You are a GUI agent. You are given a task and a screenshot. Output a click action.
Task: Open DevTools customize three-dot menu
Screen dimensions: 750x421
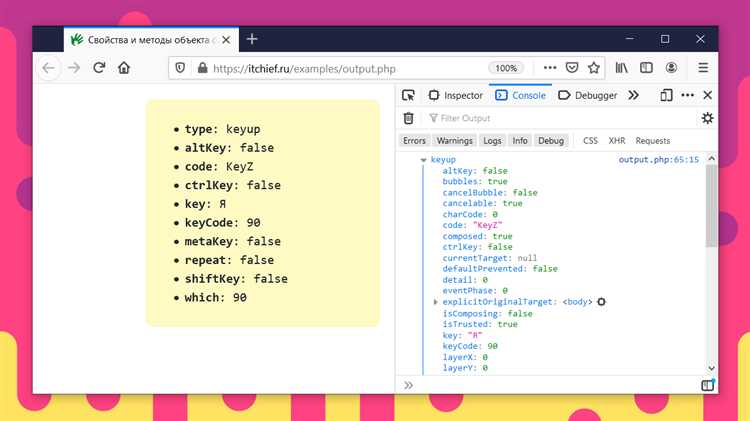(687, 95)
